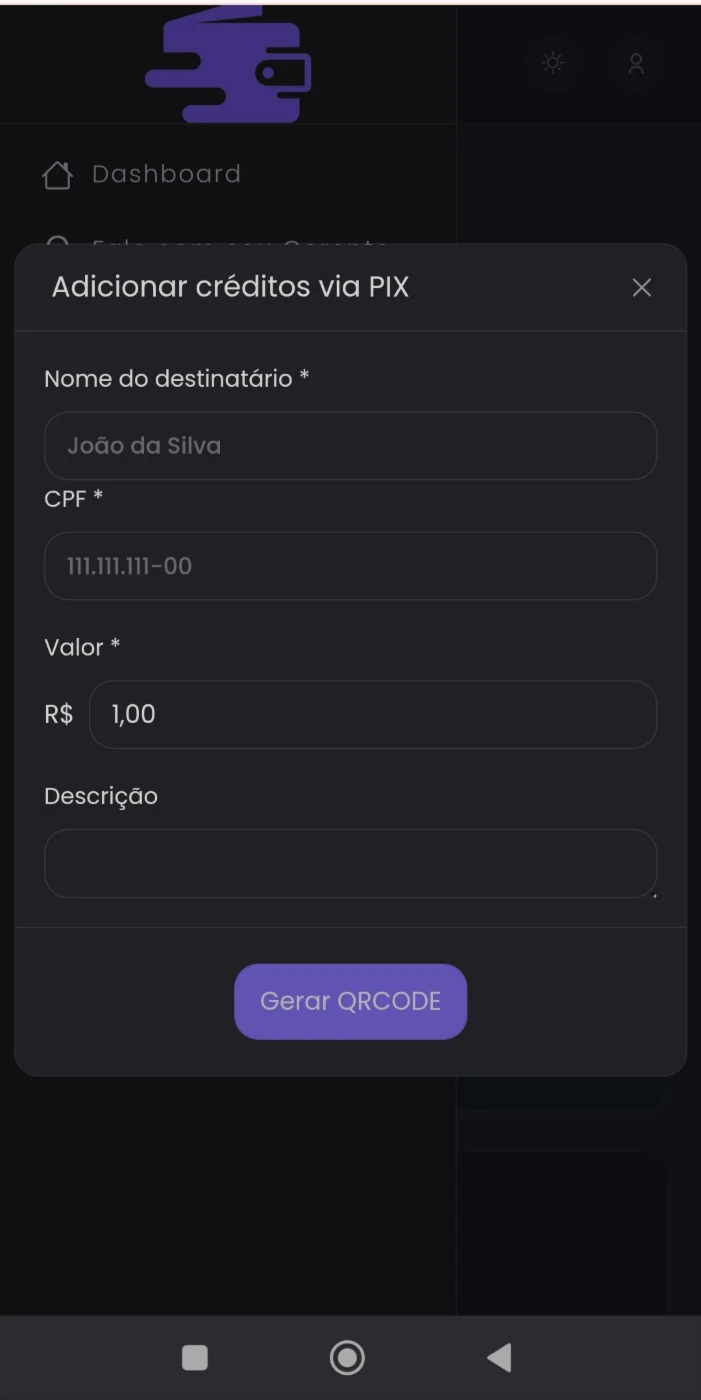Toggle the light theme sun icon

coord(552,63)
